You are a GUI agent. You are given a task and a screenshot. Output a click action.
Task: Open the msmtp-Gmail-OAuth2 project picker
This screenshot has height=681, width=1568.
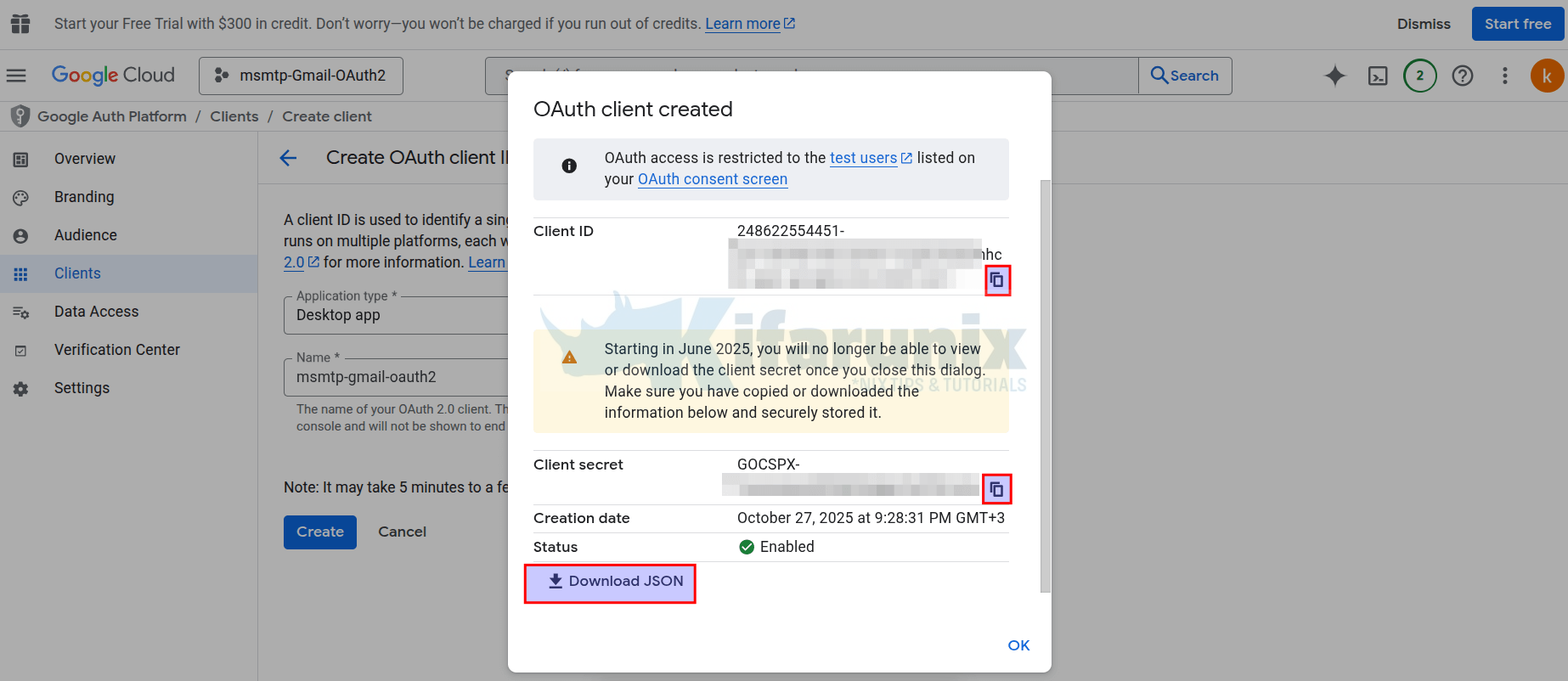[x=301, y=76]
